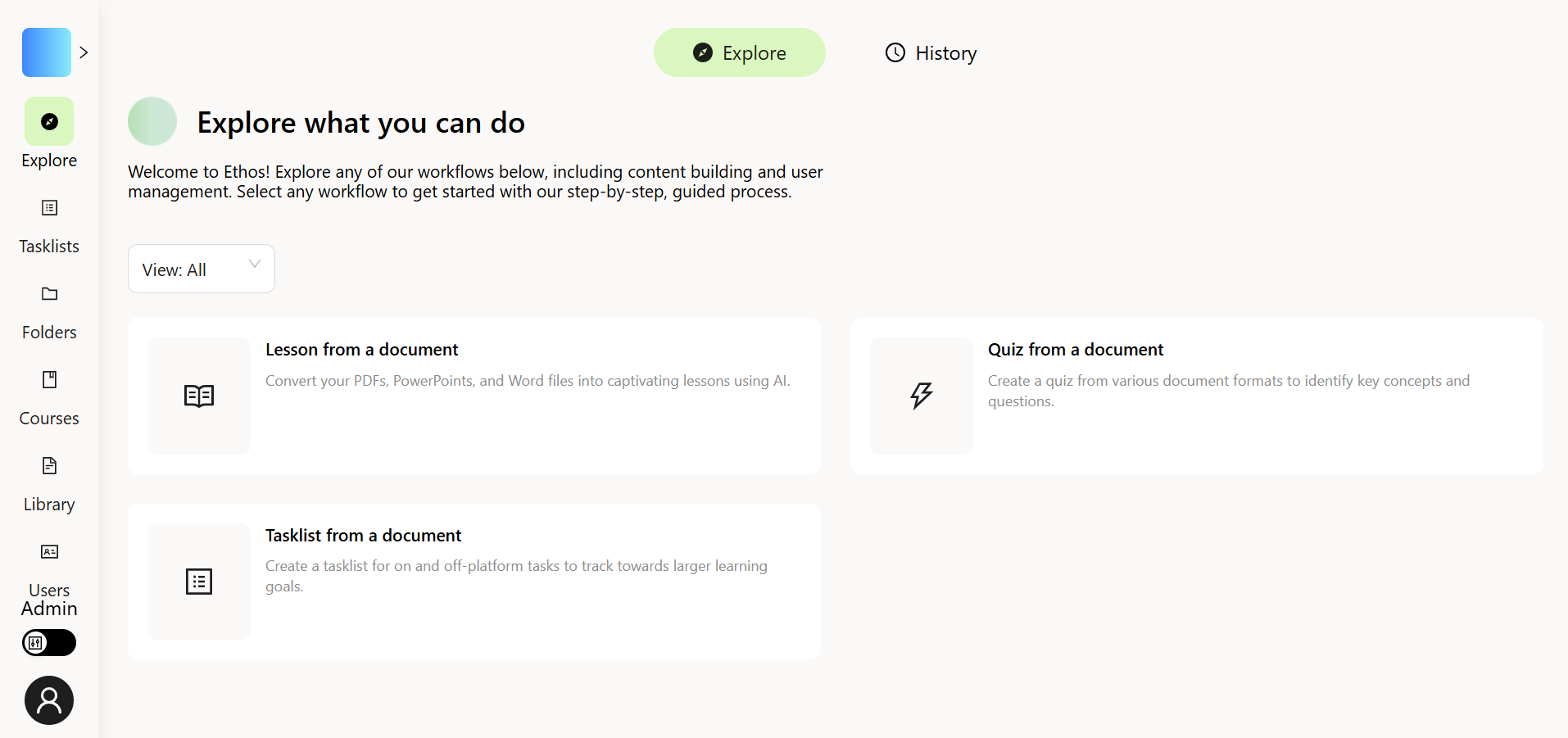This screenshot has width=1568, height=738.
Task: Click the user profile avatar icon
Action: click(49, 700)
